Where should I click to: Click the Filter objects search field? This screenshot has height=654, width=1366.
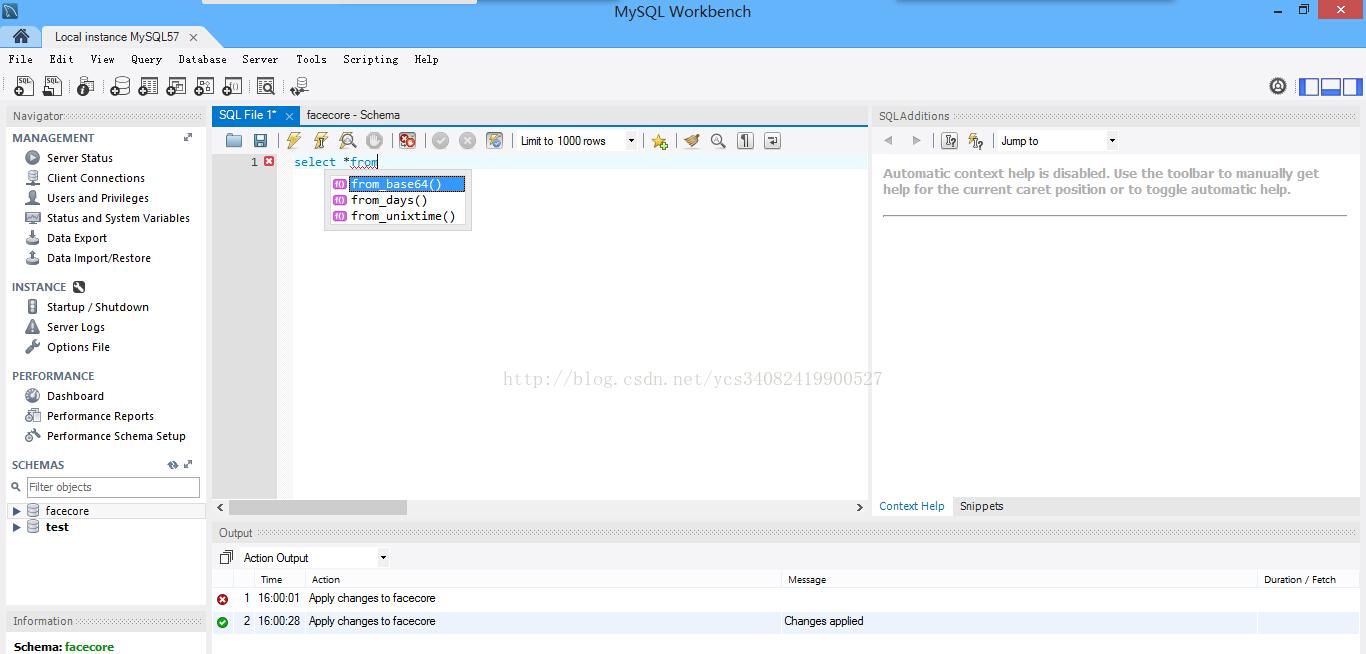click(x=113, y=487)
